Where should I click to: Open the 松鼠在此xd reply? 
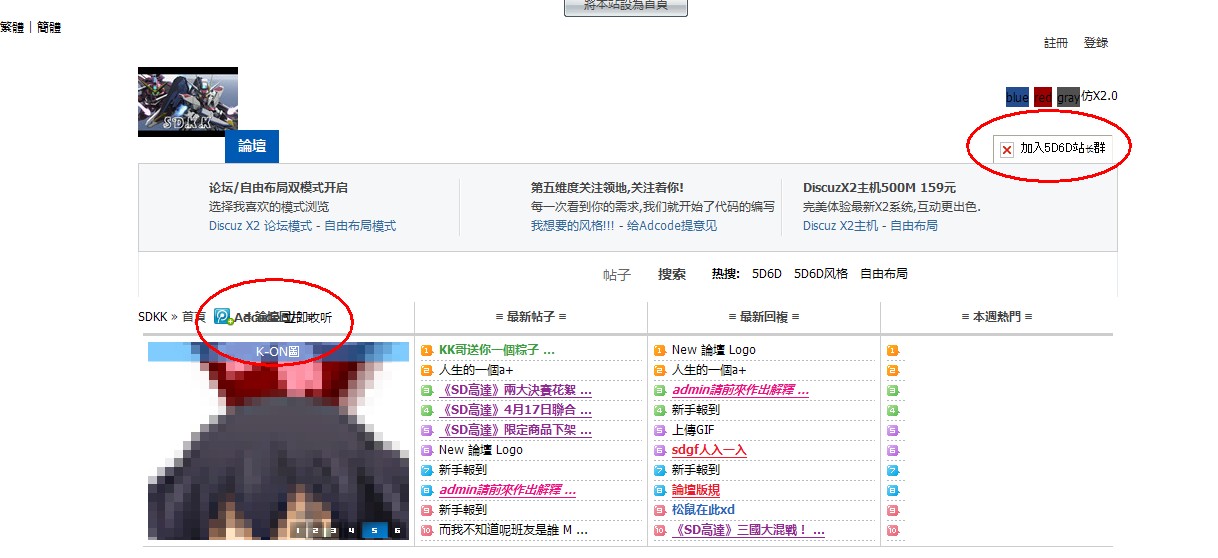(703, 510)
